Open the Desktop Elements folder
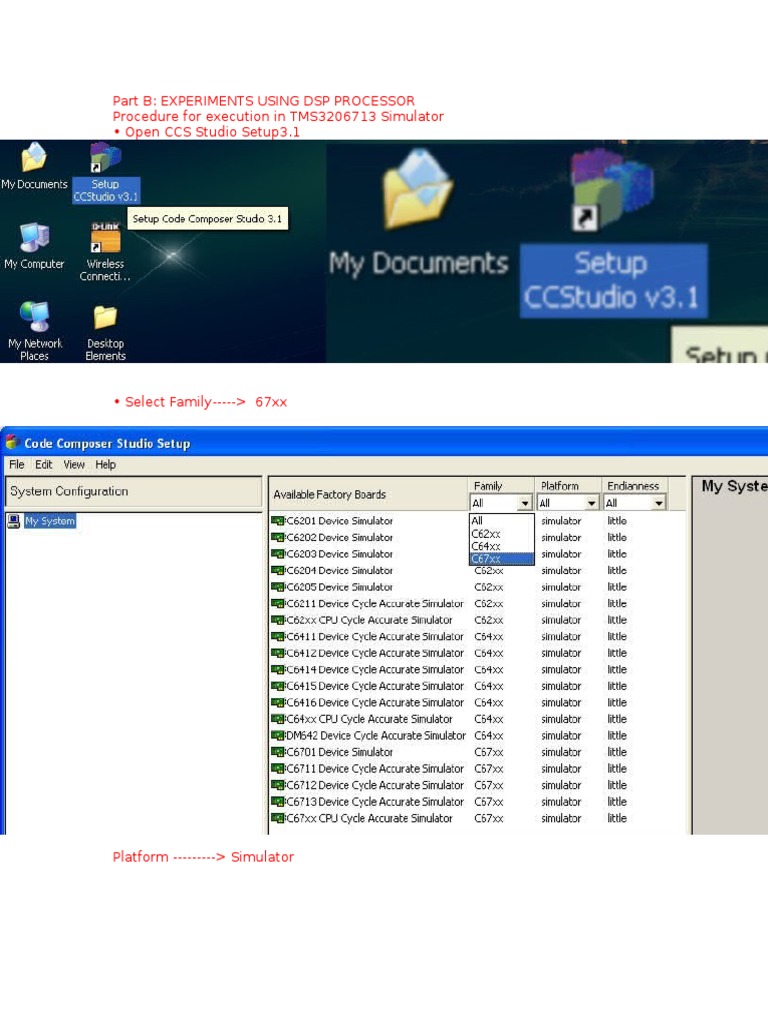 105,320
